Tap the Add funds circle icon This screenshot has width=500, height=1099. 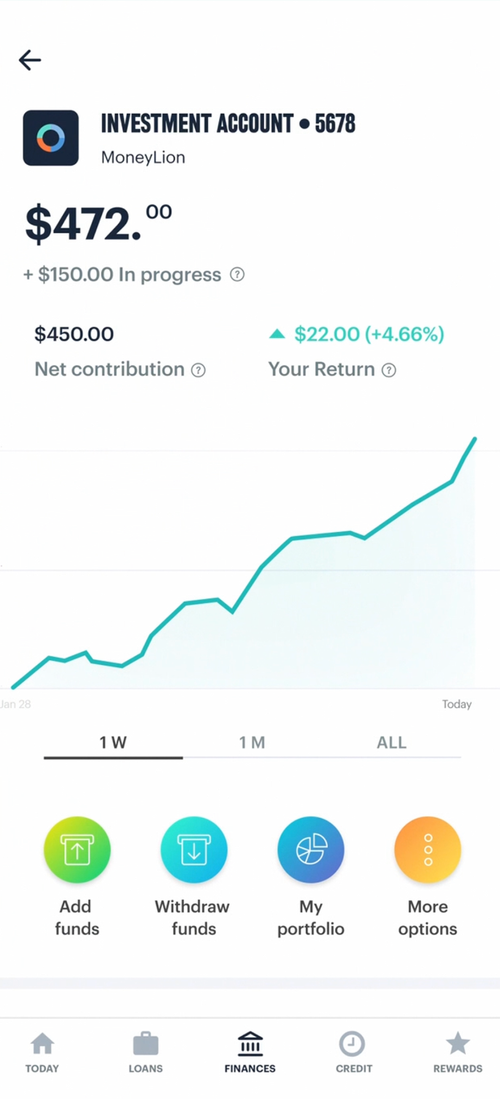77,849
